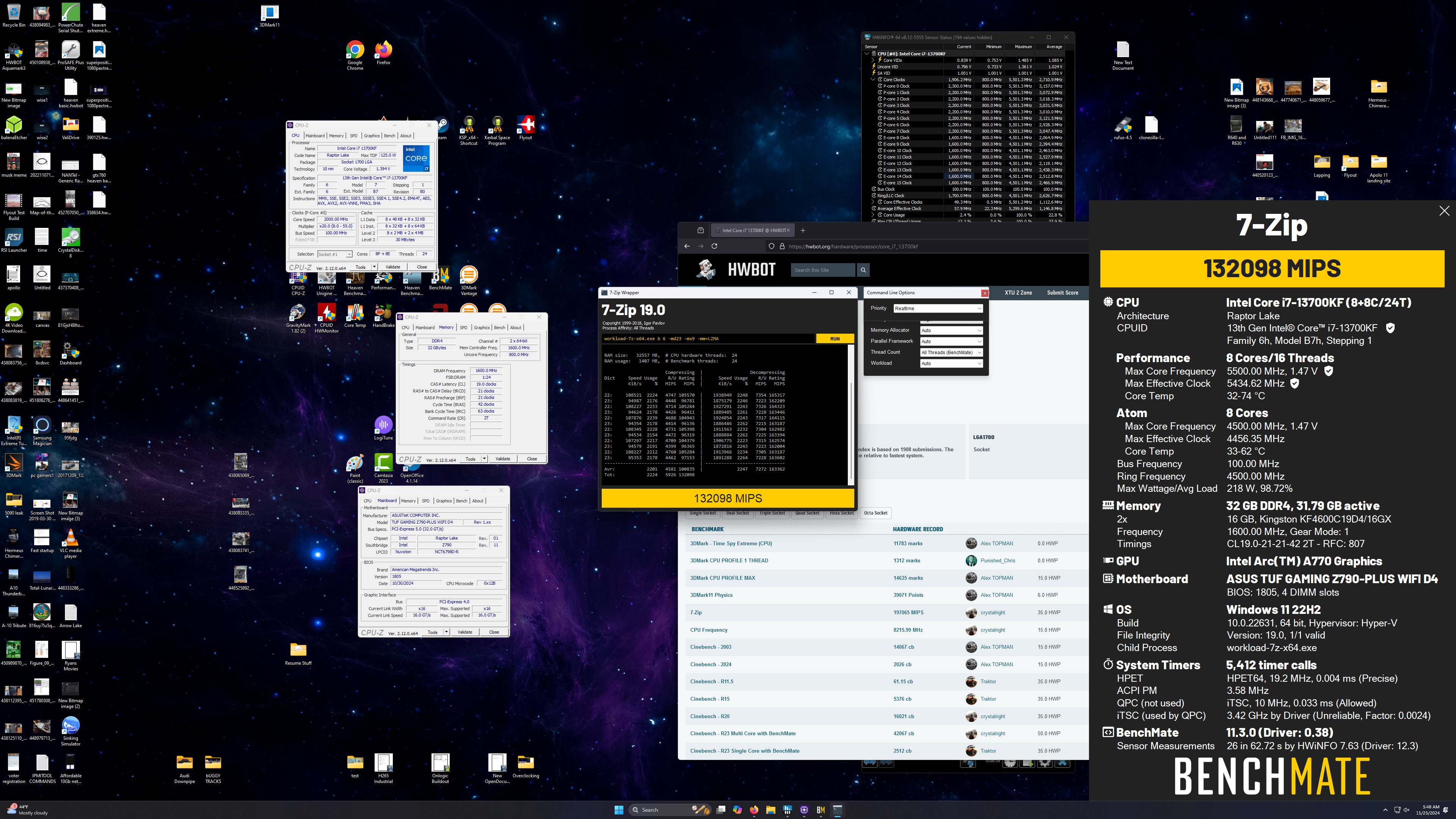Image resolution: width=1456 pixels, height=819 pixels.
Task: Launch Kerbal Space Program desktop shortcut
Action: tap(497, 131)
